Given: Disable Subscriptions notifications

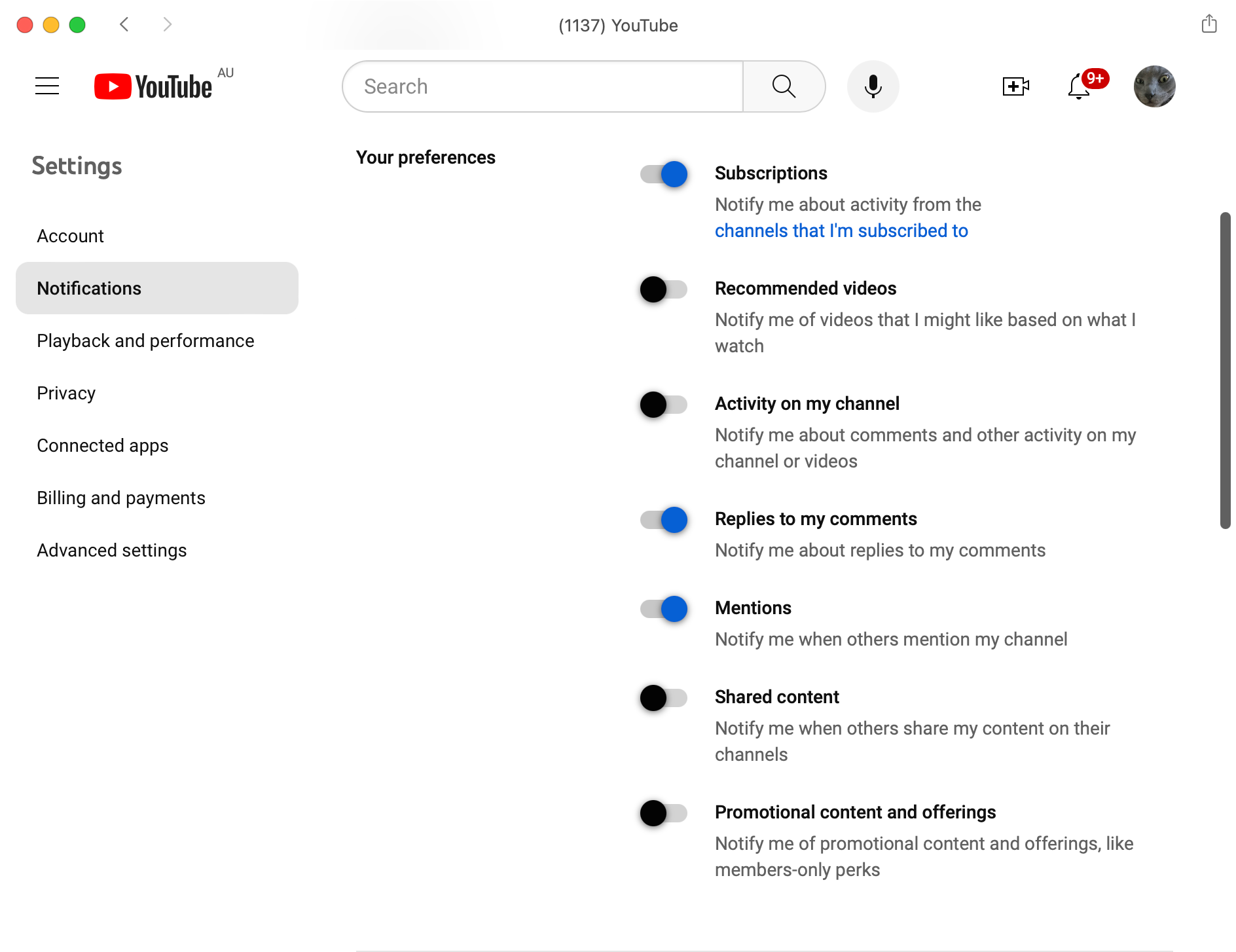Looking at the screenshot, I should click(x=663, y=174).
